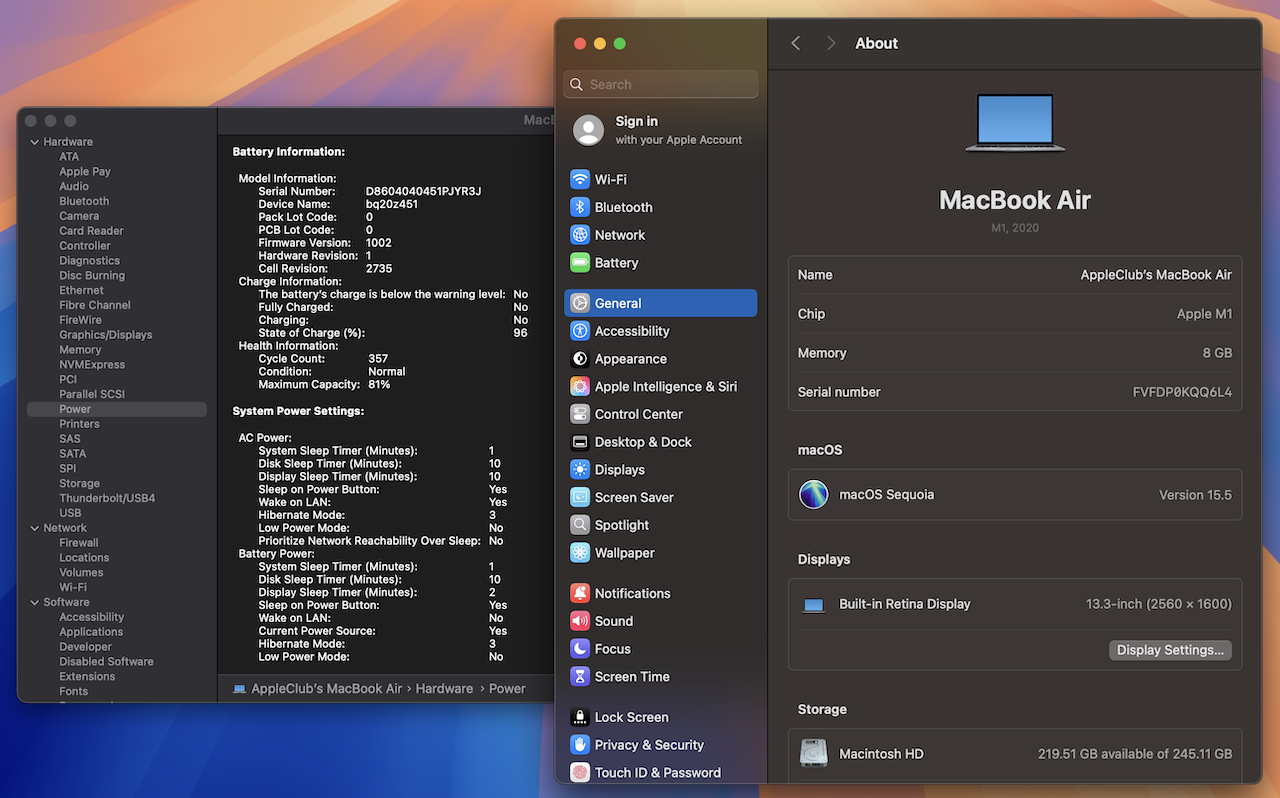The width and height of the screenshot is (1280, 798).
Task: Collapse the Software section in System Information
Action: coord(35,602)
